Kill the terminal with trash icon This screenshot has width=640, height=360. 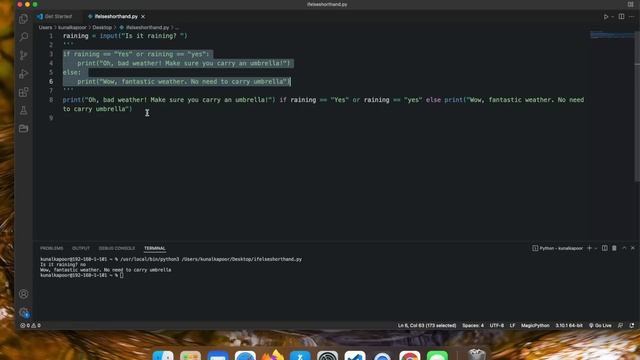pyautogui.click(x=614, y=248)
